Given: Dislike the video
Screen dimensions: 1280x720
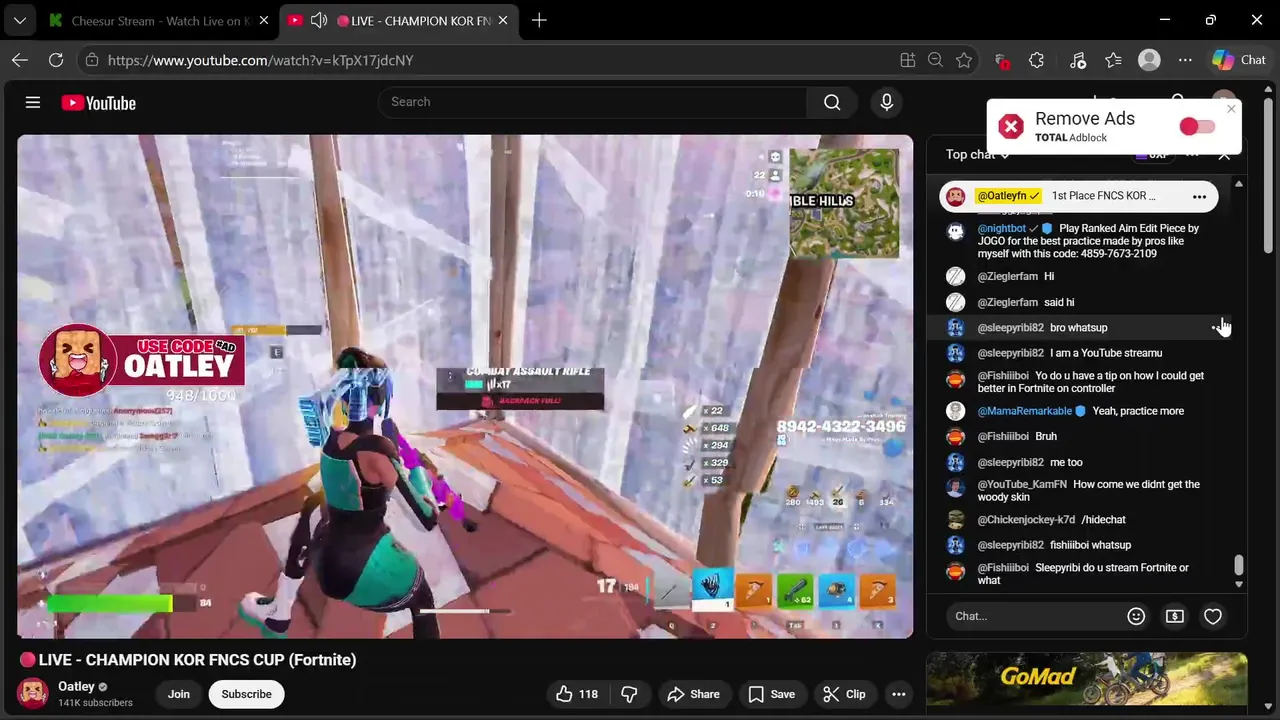Looking at the screenshot, I should point(630,694).
